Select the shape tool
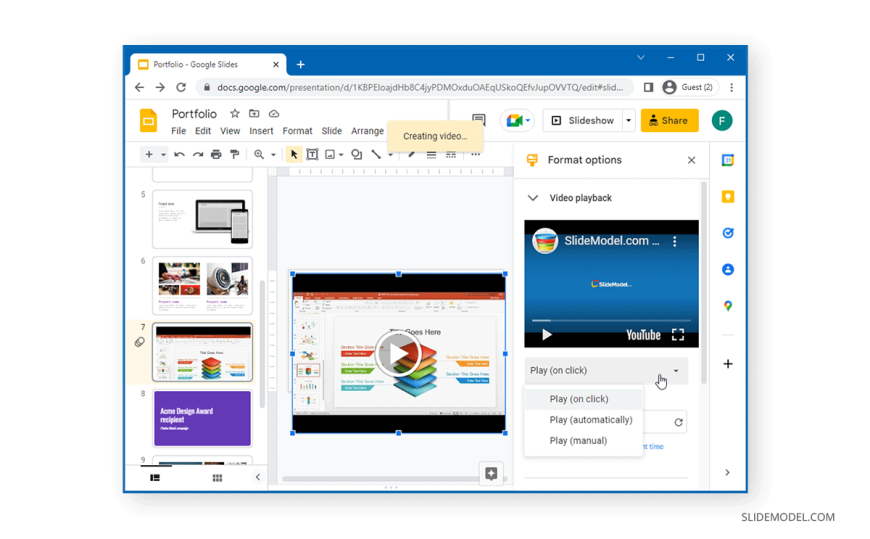The height and width of the screenshot is (539, 870). coord(357,154)
